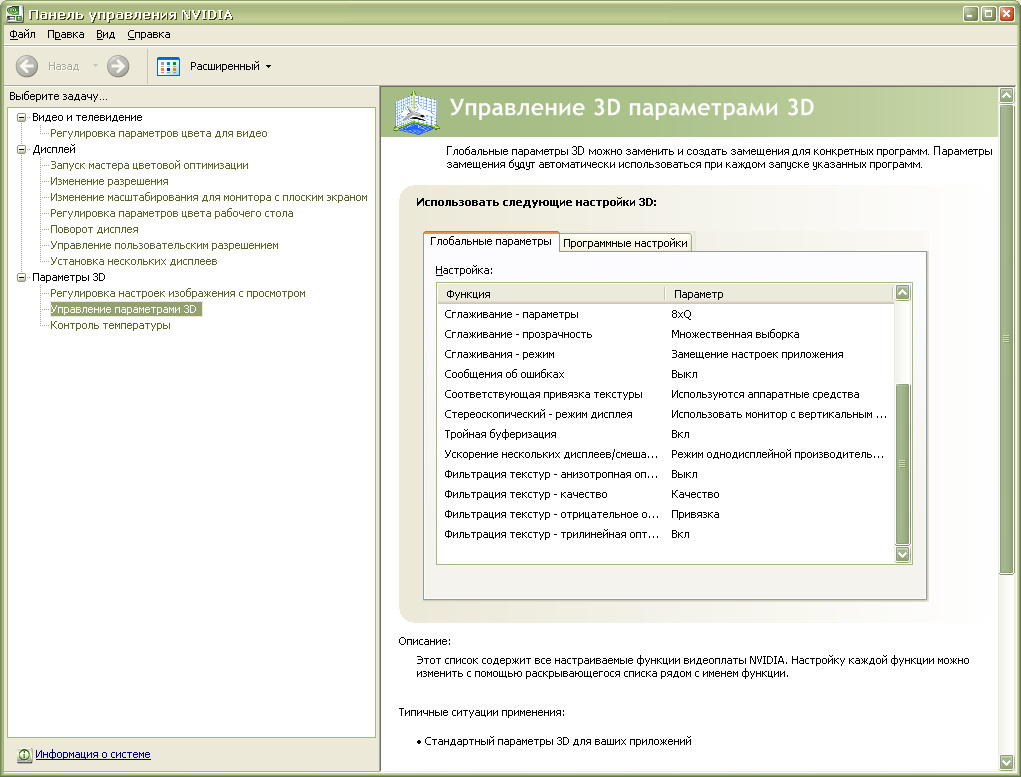Open the Правка menu
The width and height of the screenshot is (1021, 777).
tap(66, 34)
